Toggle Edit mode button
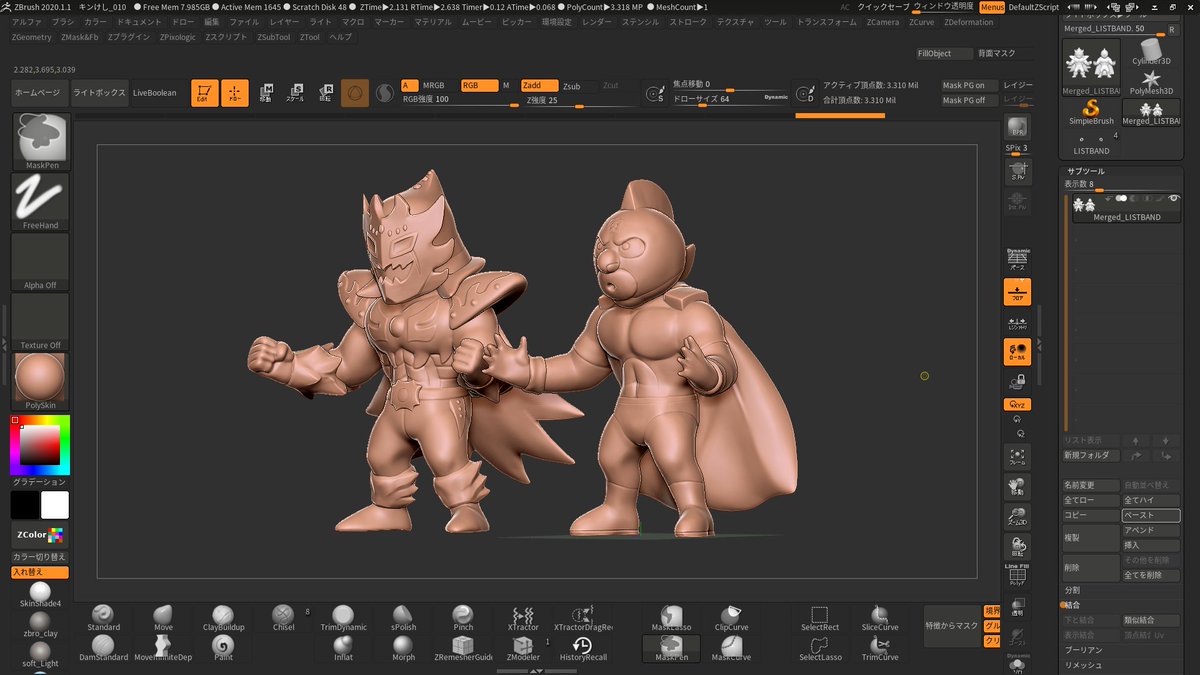The image size is (1200, 675). [204, 93]
